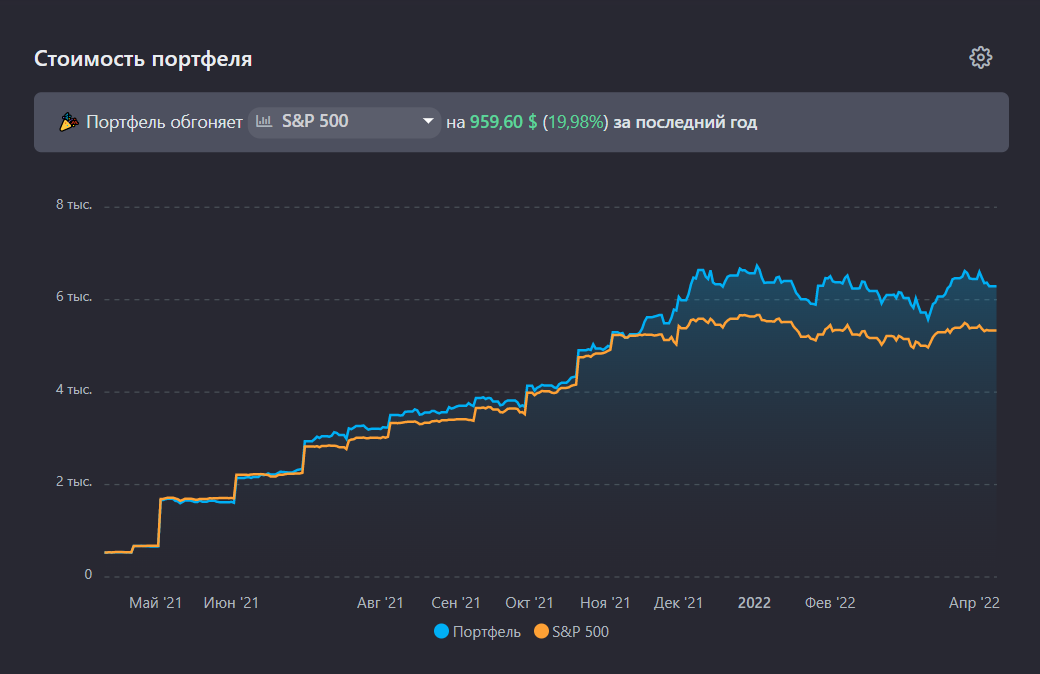Select the Апр '22 axis label
Viewport: 1040px width, 674px height.
coord(976,603)
